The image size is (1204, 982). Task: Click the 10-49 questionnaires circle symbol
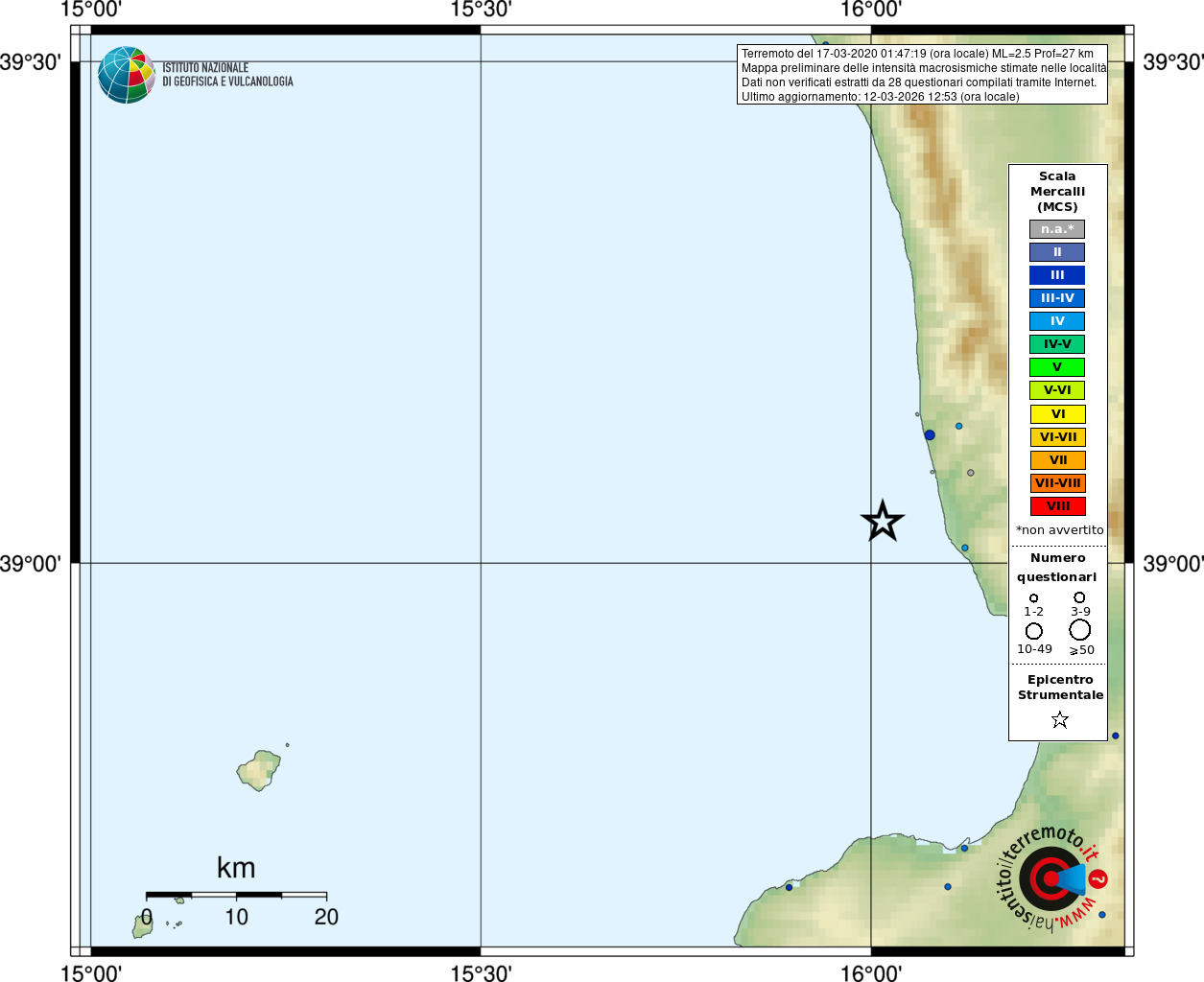coord(1034,631)
